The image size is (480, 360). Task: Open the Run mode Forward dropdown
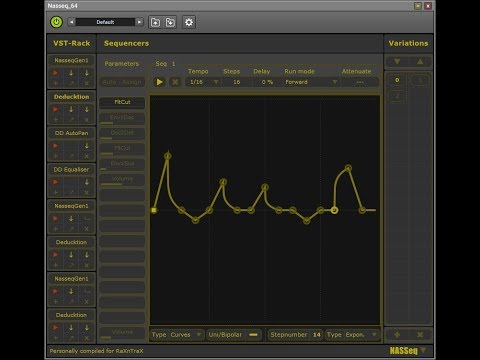[311, 82]
